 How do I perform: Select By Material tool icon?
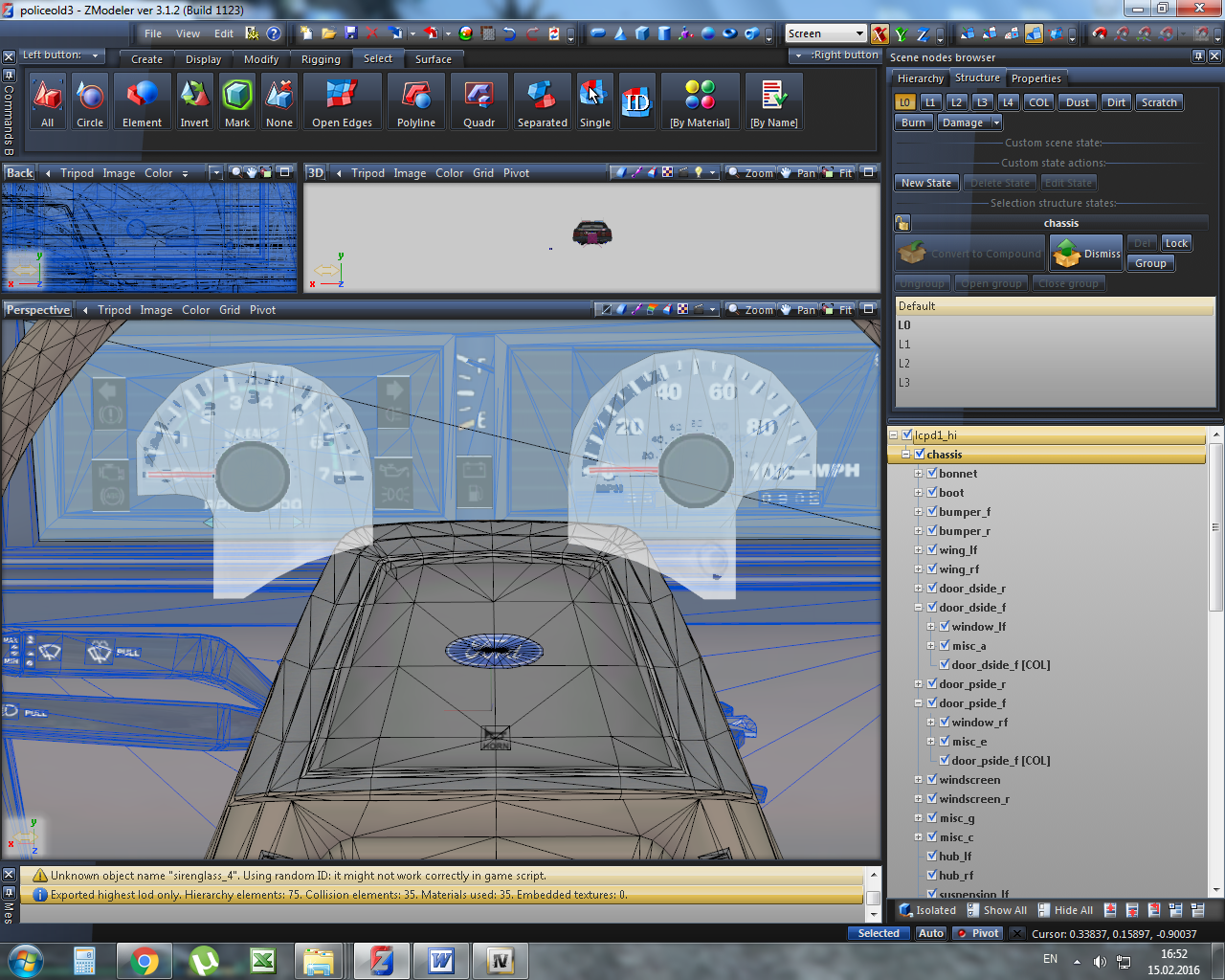pos(700,101)
